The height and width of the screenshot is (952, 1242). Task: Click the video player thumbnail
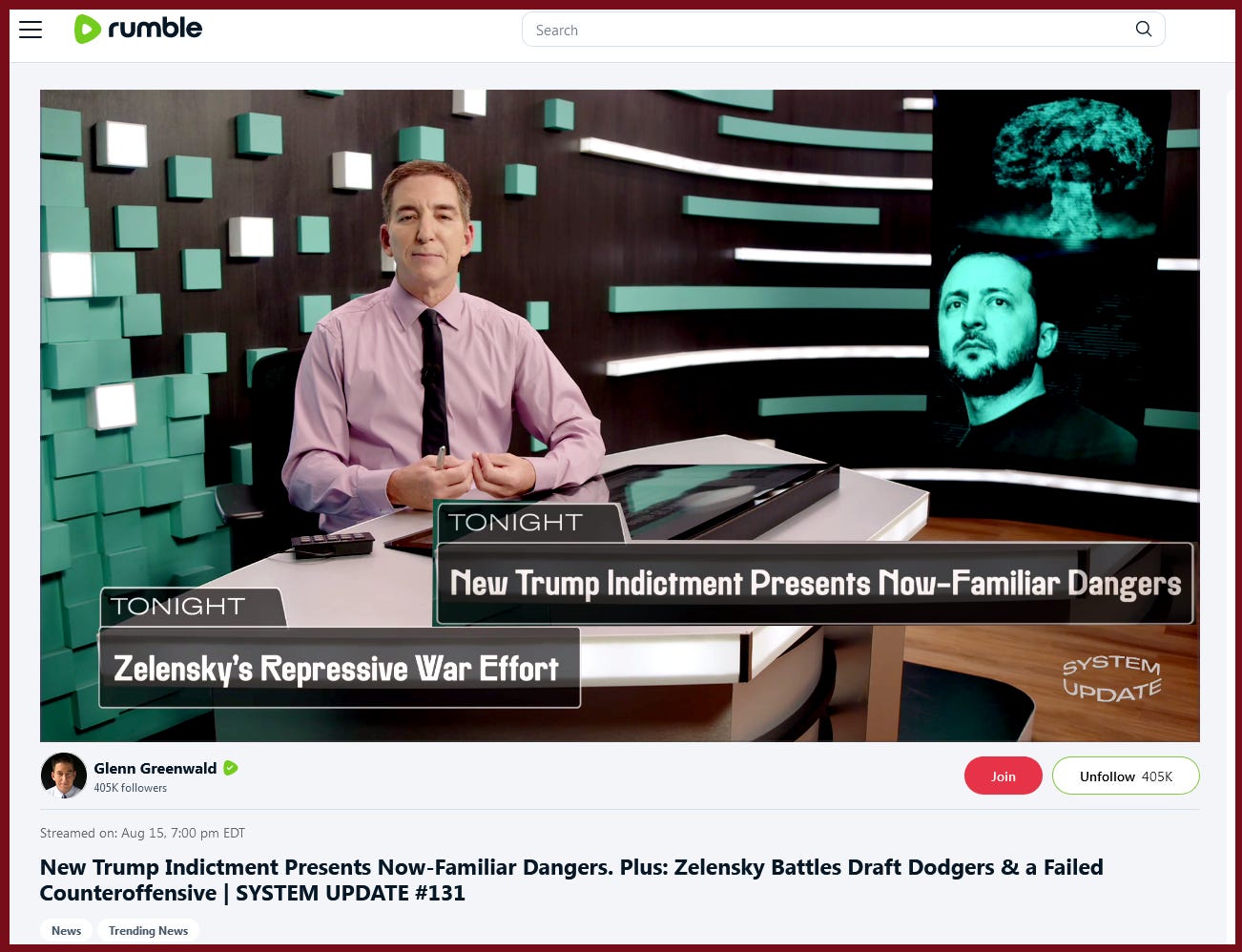(620, 416)
